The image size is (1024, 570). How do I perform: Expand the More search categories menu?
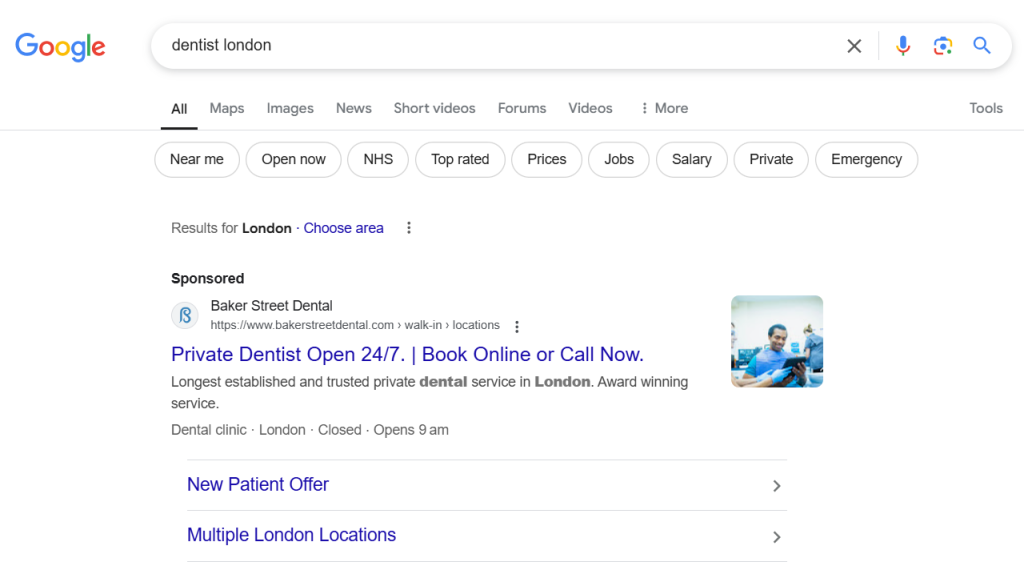[x=664, y=108]
